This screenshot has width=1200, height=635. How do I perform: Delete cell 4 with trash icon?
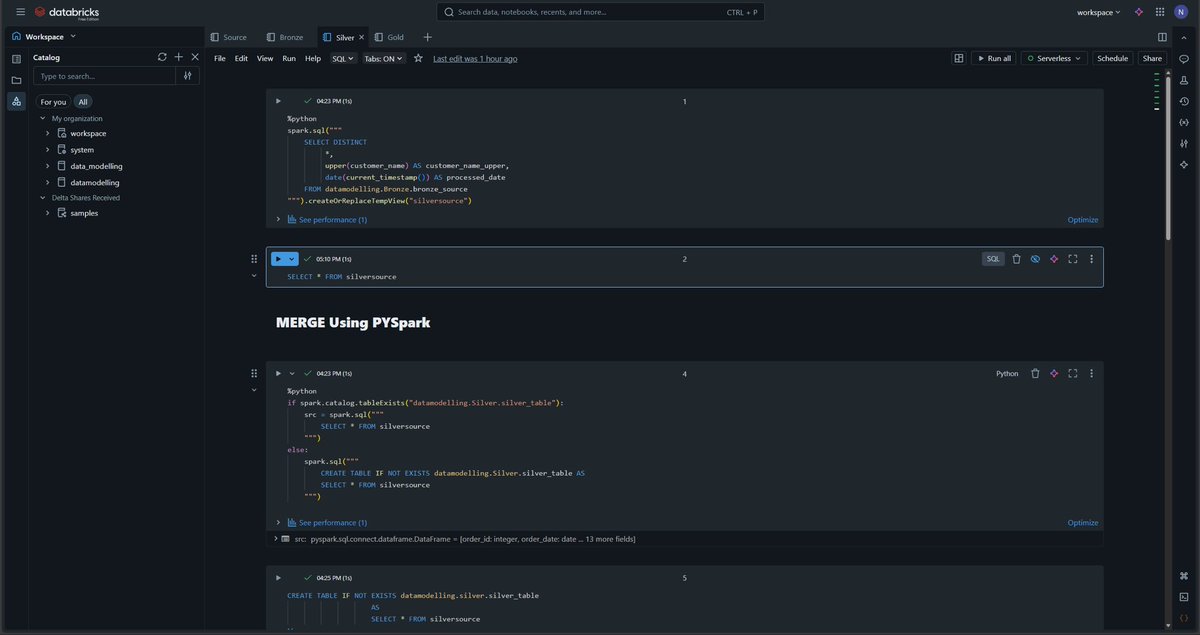pos(1035,373)
